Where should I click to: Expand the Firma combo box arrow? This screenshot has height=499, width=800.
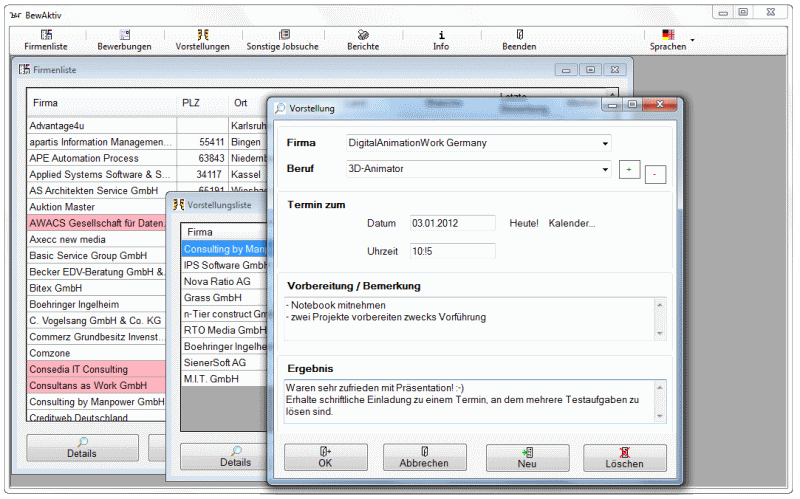point(605,143)
